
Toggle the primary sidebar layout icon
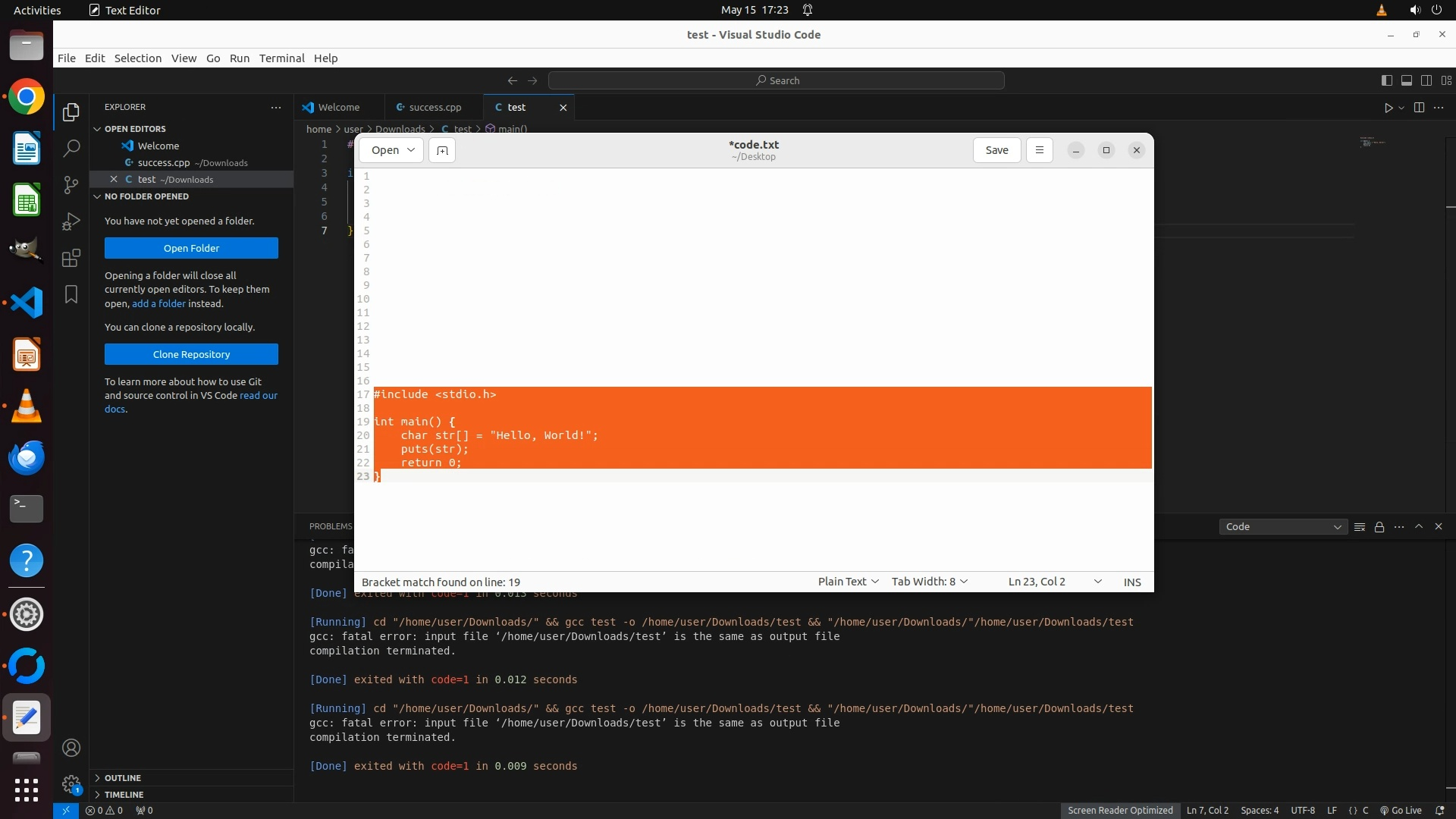pos(1386,80)
